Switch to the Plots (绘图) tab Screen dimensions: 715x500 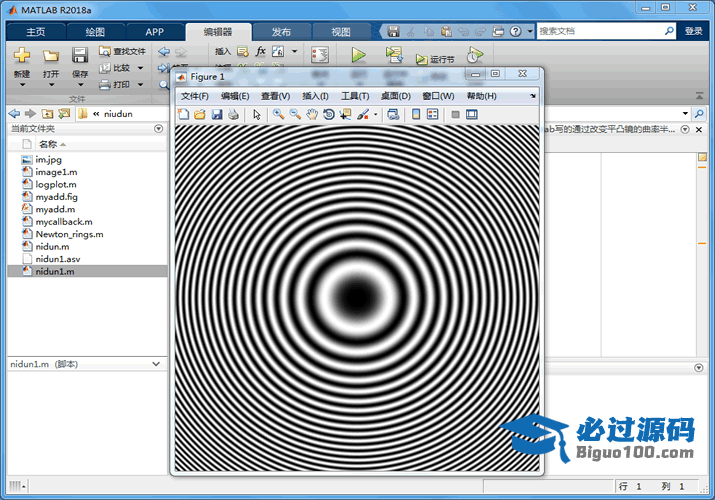click(95, 32)
